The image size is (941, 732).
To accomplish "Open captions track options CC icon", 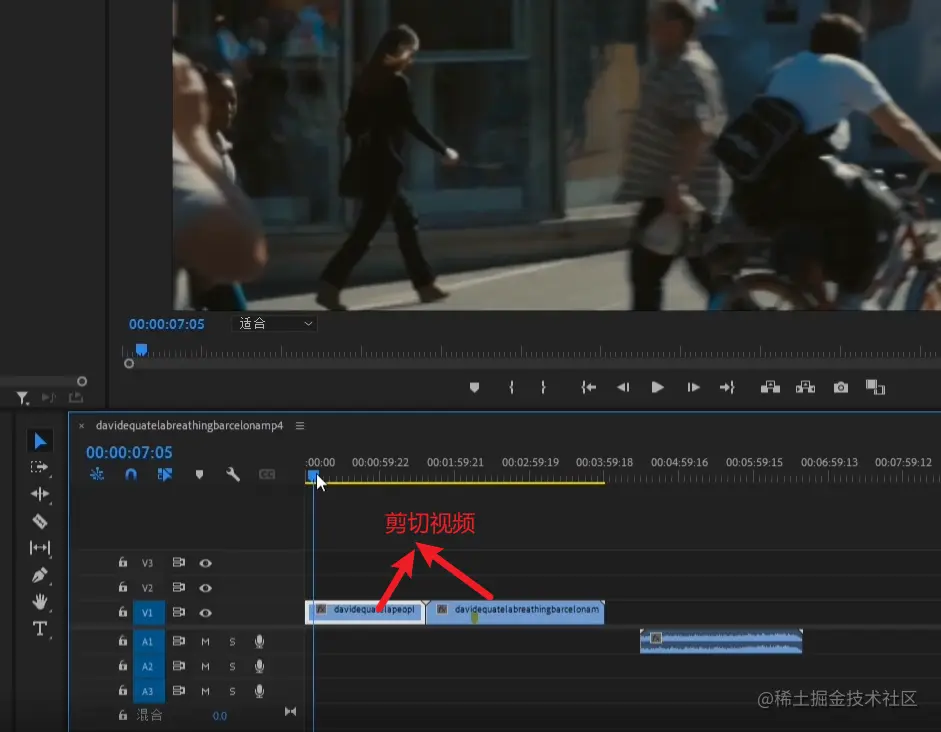I will (267, 474).
